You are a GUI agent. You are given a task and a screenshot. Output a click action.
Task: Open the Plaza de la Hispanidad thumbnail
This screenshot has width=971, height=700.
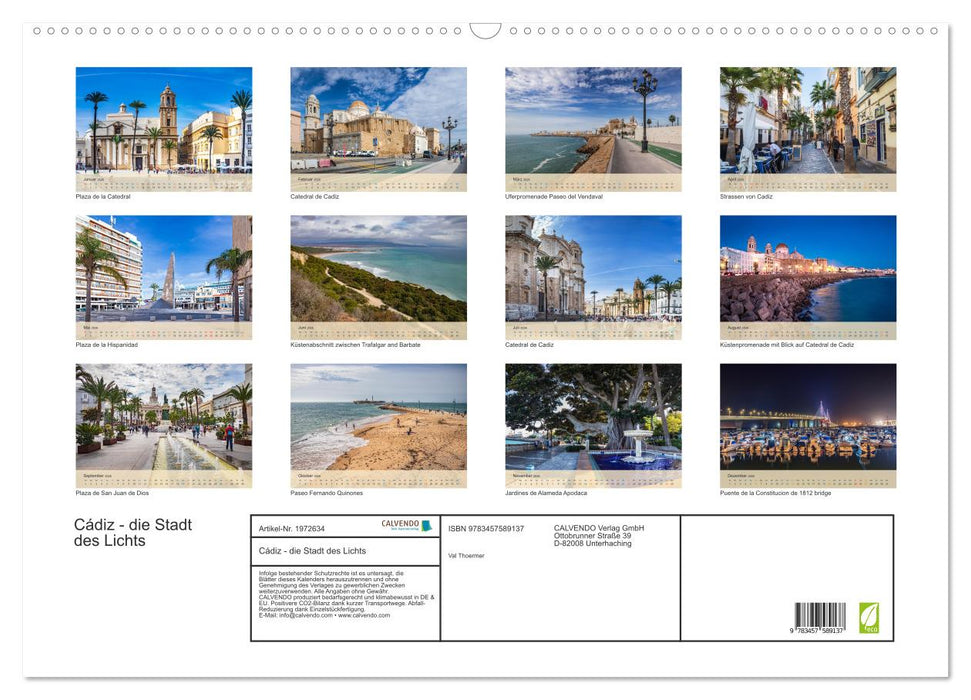pos(162,278)
